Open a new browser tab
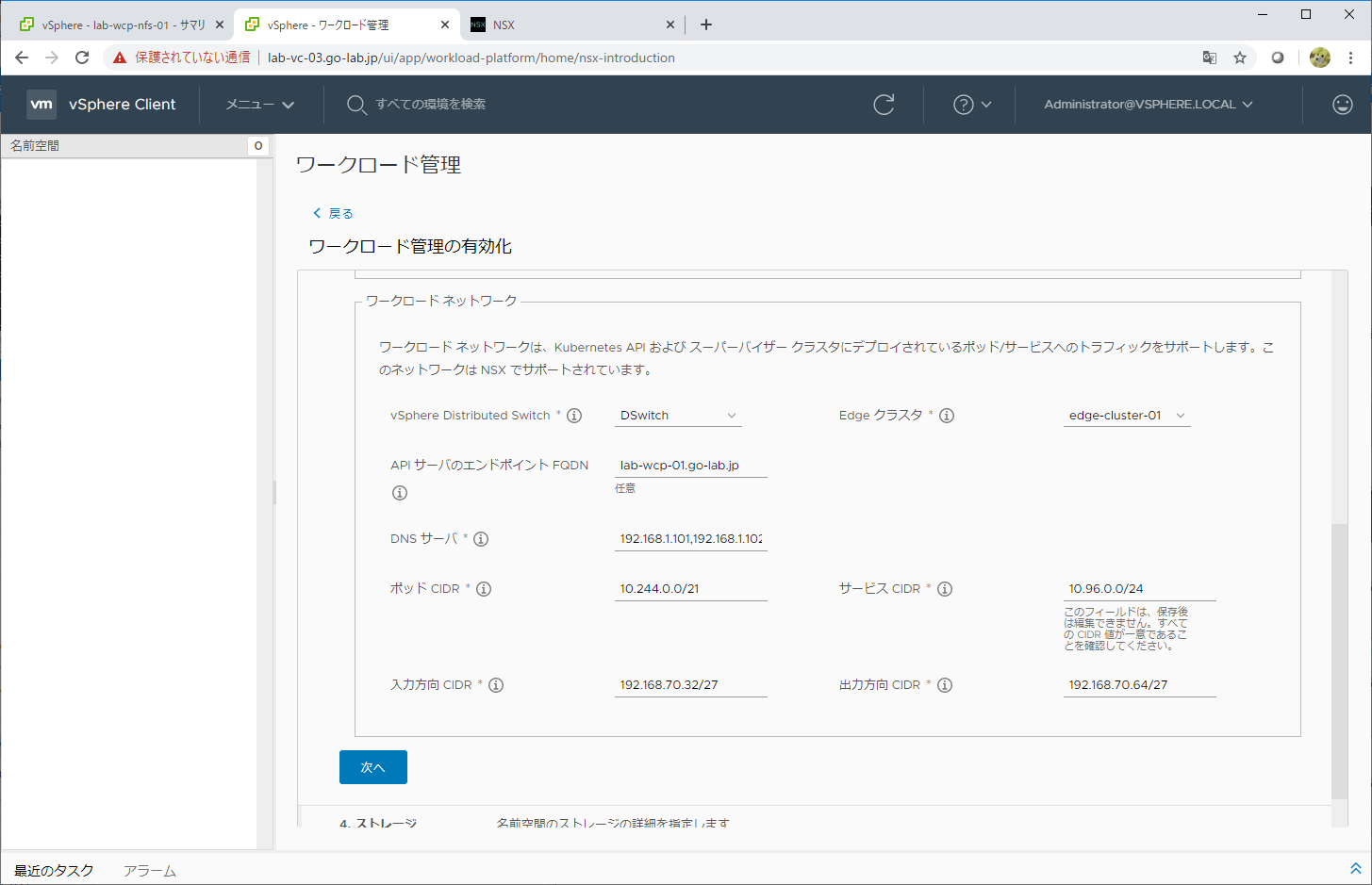The width and height of the screenshot is (1372, 885). pos(706,25)
